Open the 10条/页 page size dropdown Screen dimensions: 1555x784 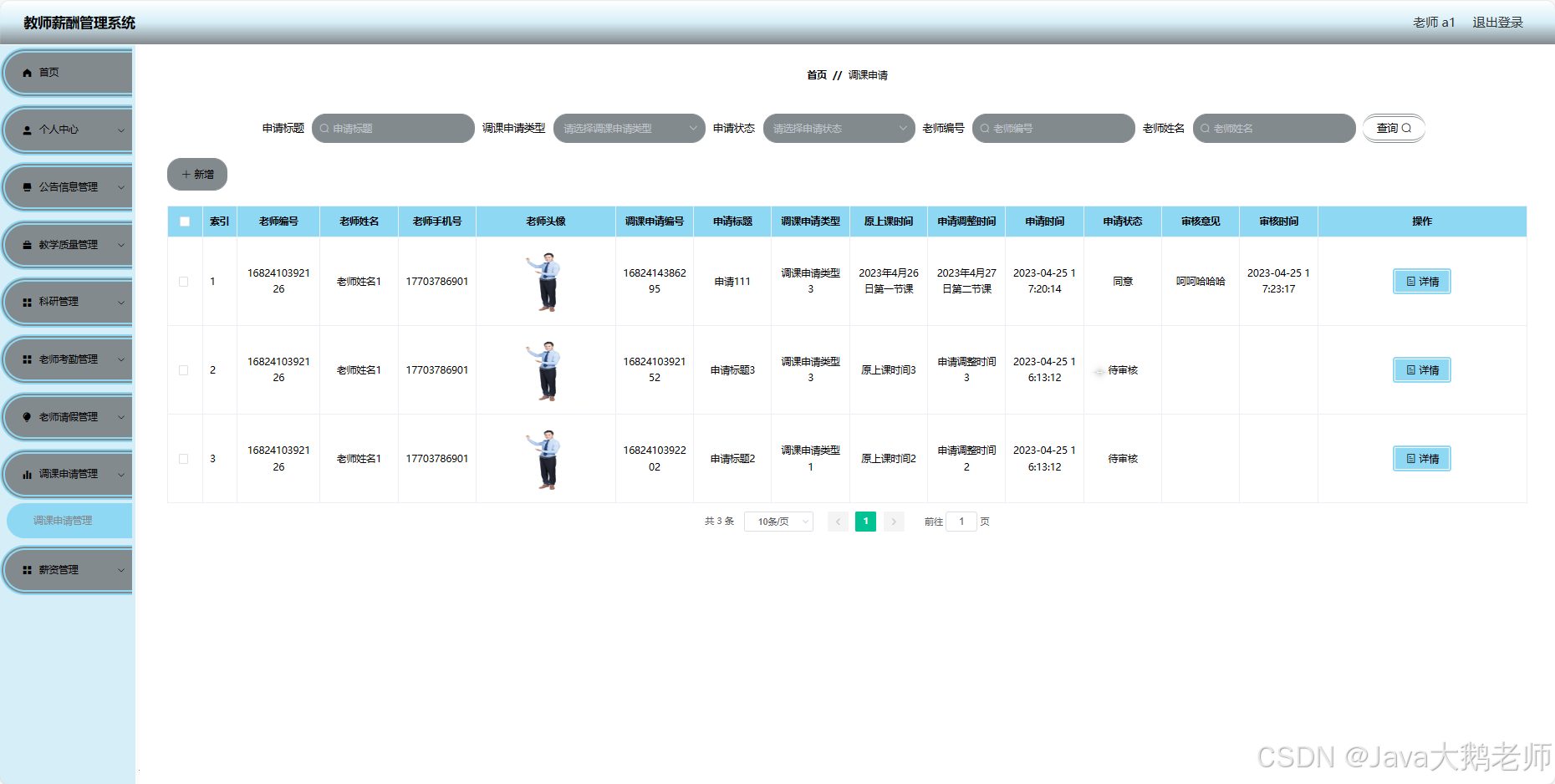778,522
